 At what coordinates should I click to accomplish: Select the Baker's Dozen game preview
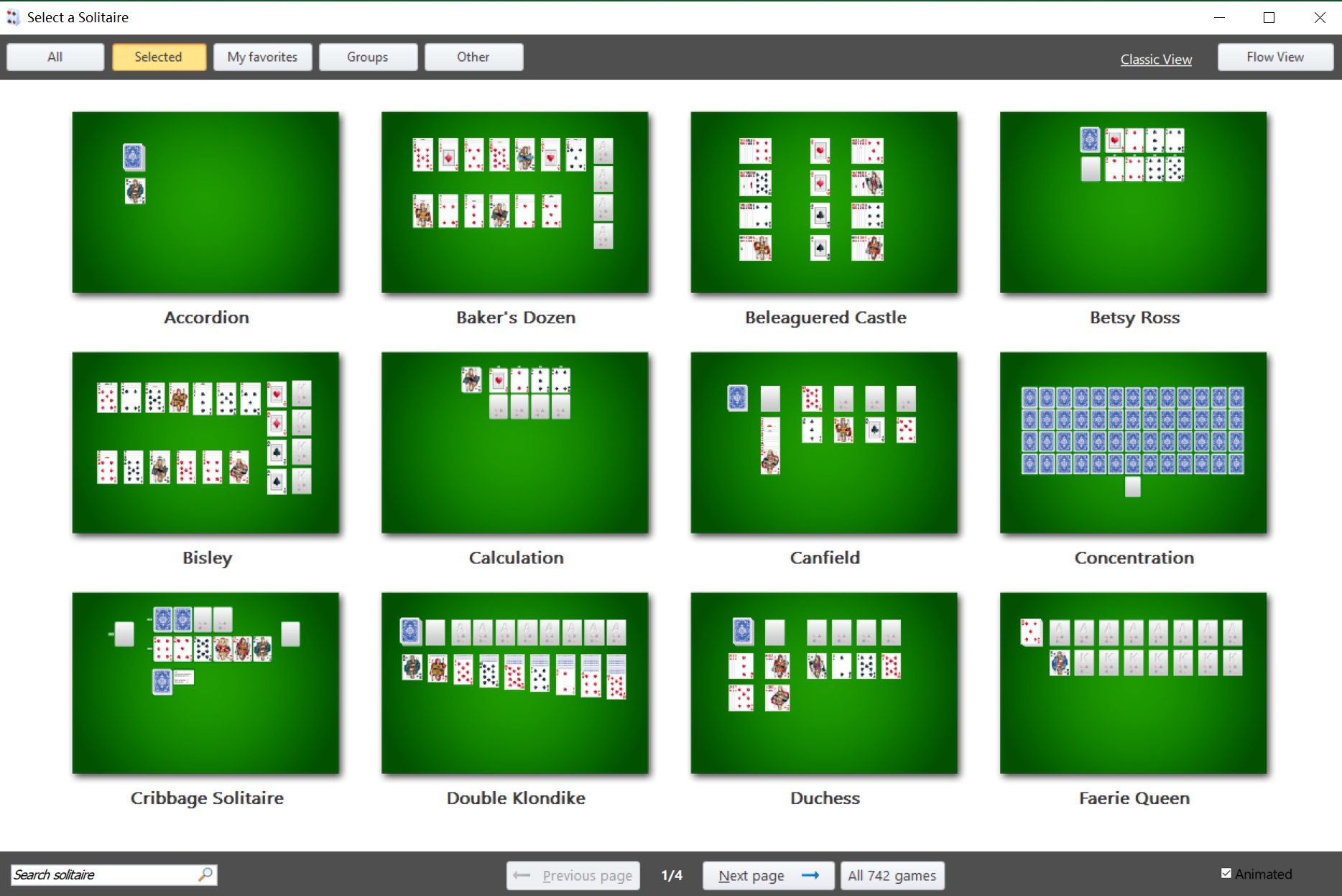pyautogui.click(x=514, y=202)
